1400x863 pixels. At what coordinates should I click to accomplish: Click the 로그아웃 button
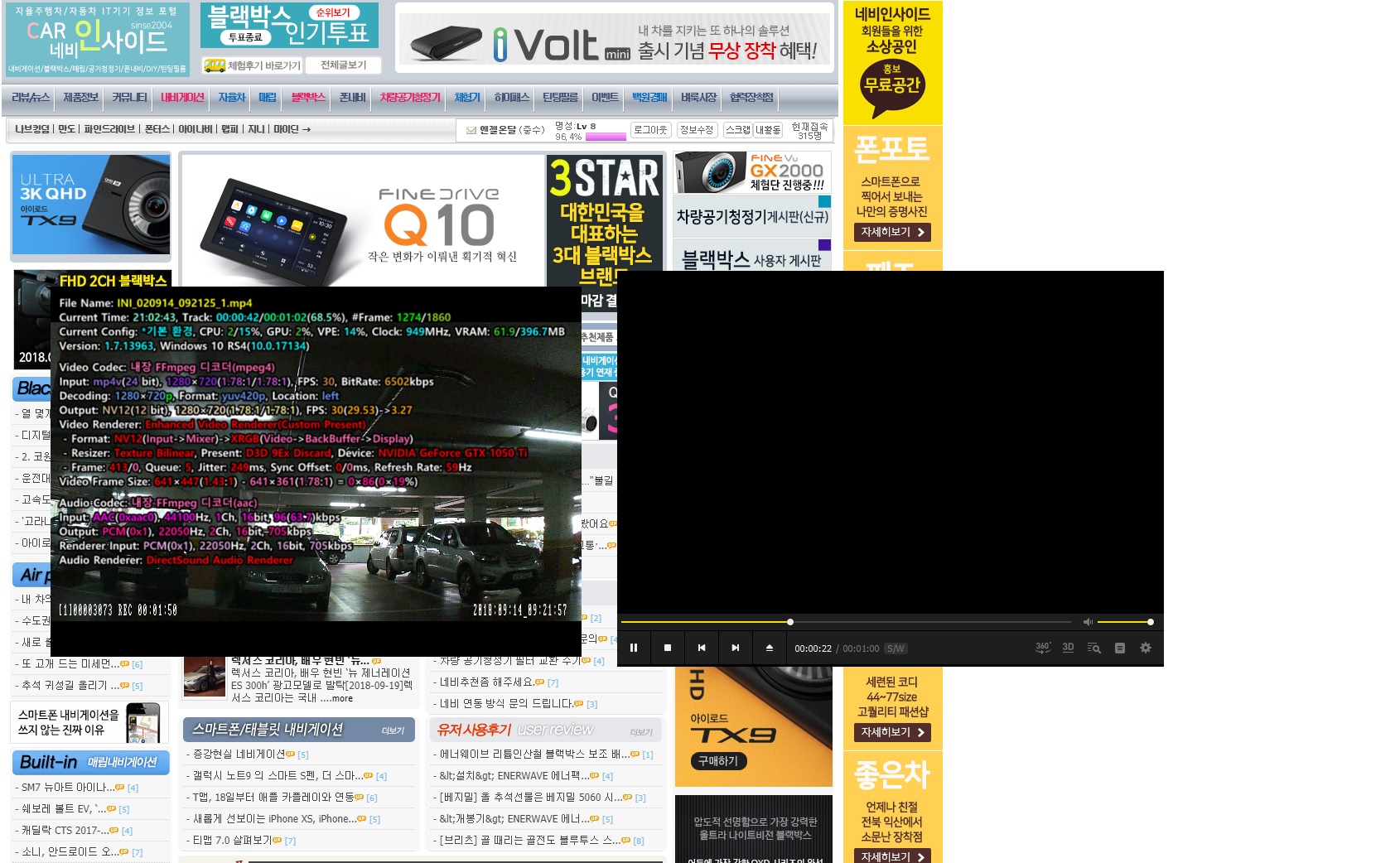[650, 130]
